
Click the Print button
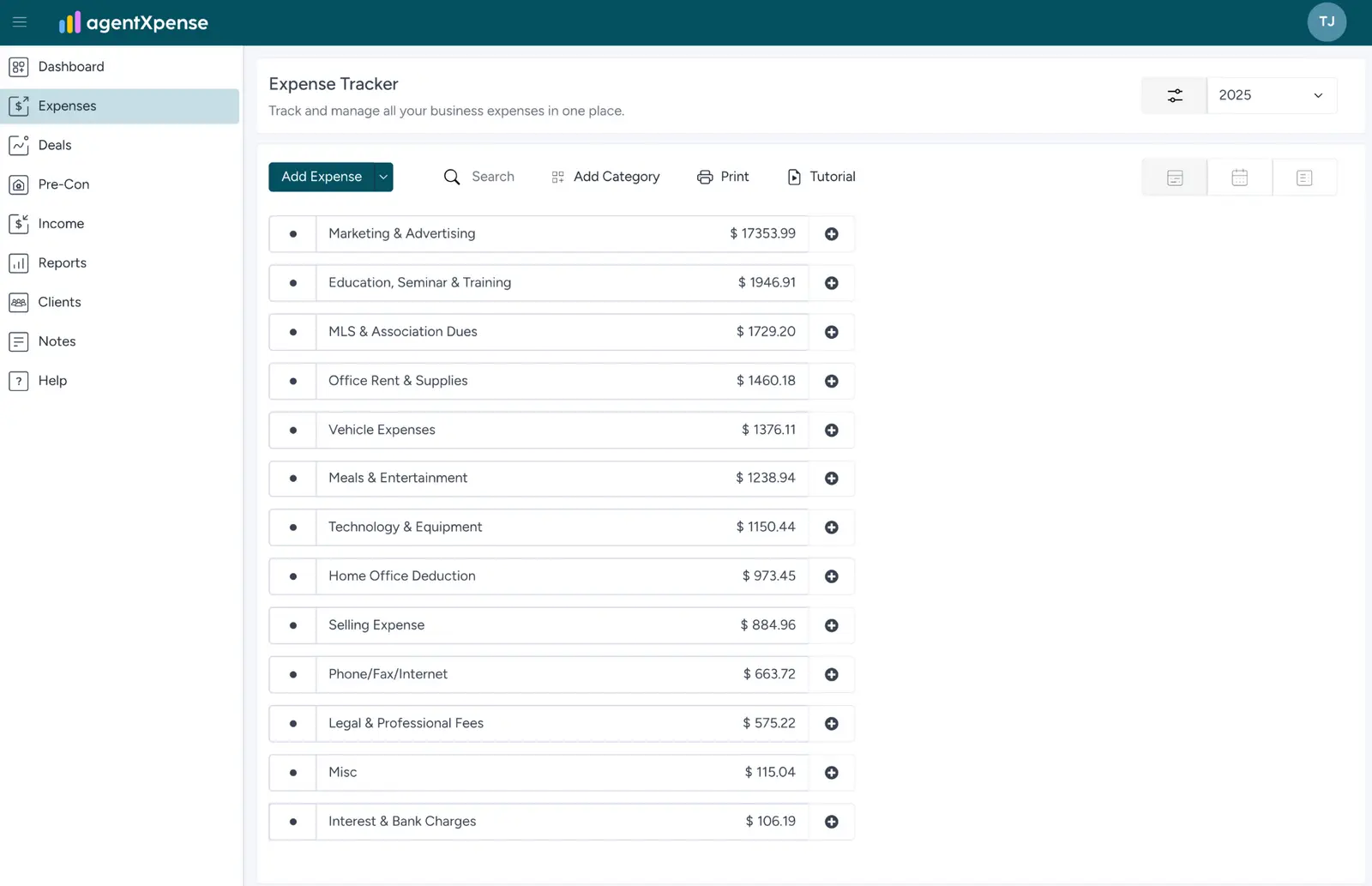point(723,177)
